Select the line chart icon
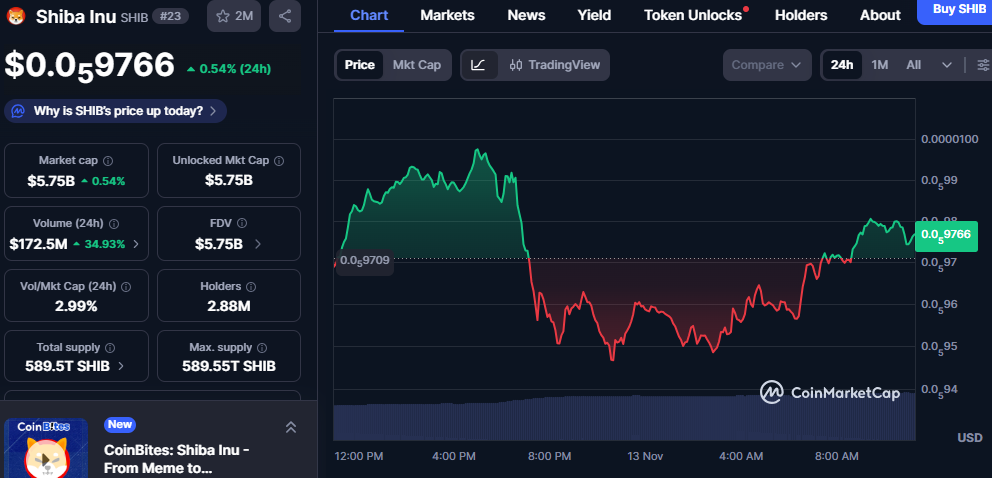 [x=479, y=65]
